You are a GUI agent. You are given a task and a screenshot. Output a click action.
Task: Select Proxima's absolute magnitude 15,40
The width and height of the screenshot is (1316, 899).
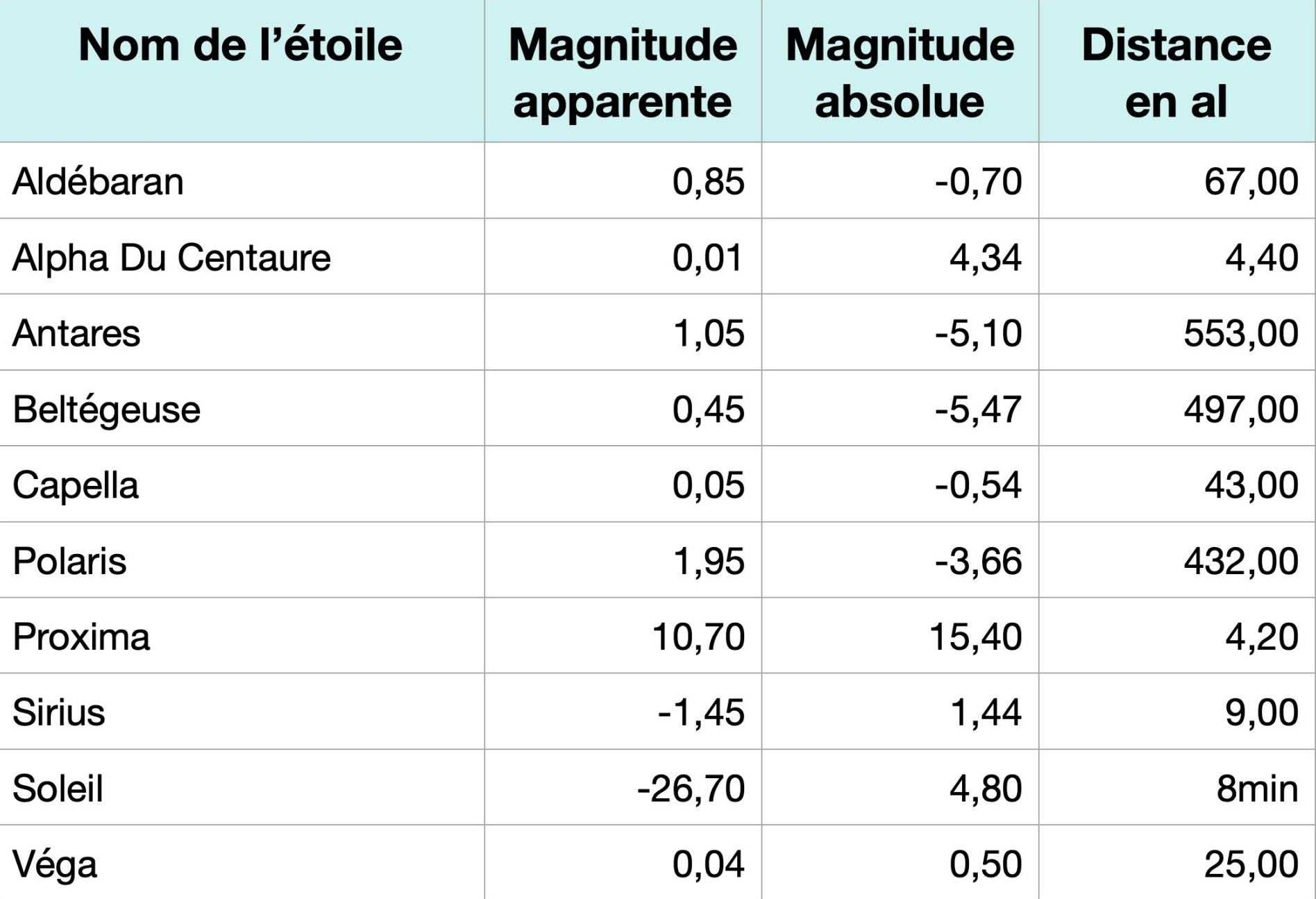coord(975,637)
